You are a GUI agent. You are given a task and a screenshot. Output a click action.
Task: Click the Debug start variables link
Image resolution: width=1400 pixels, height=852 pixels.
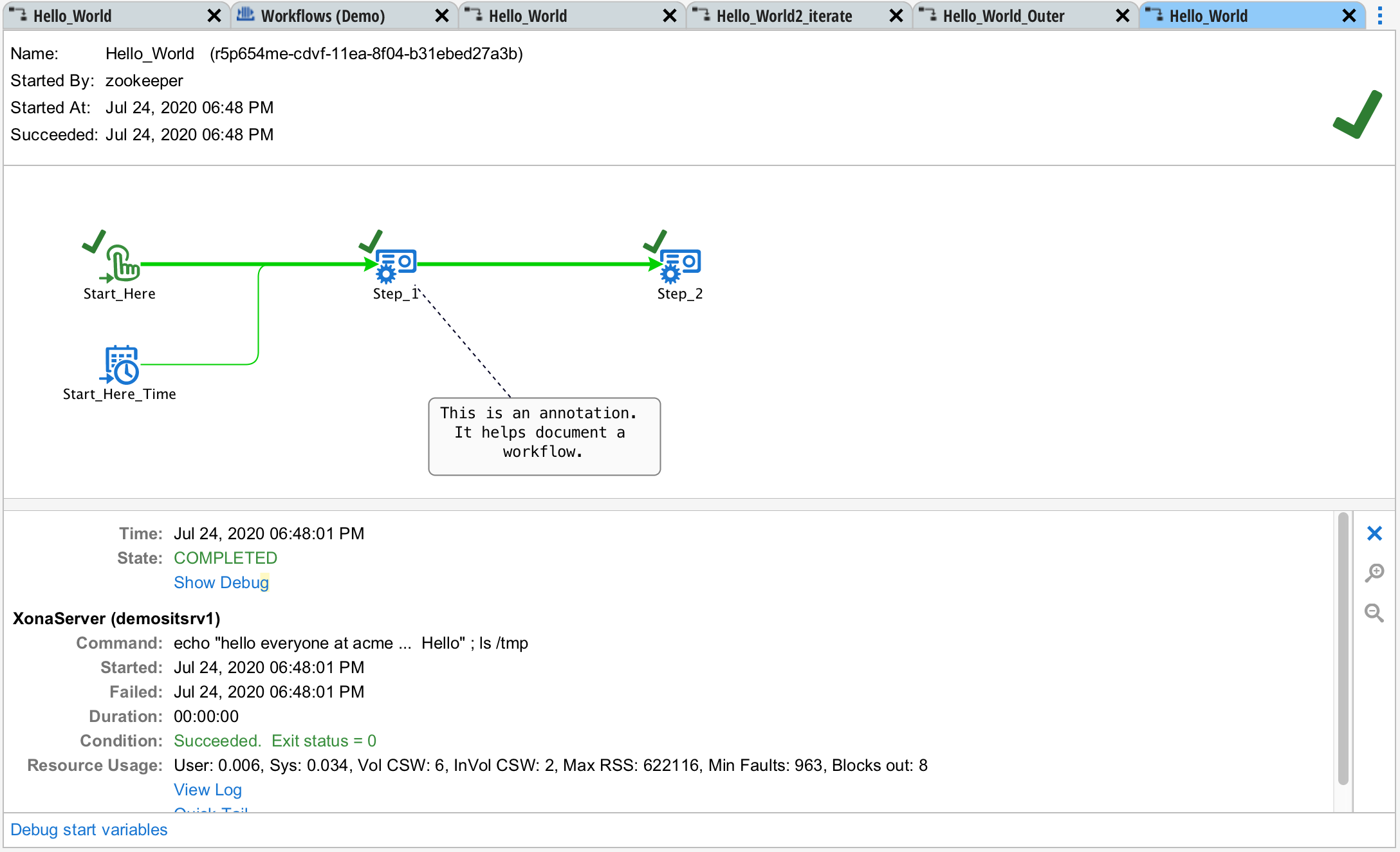89,829
